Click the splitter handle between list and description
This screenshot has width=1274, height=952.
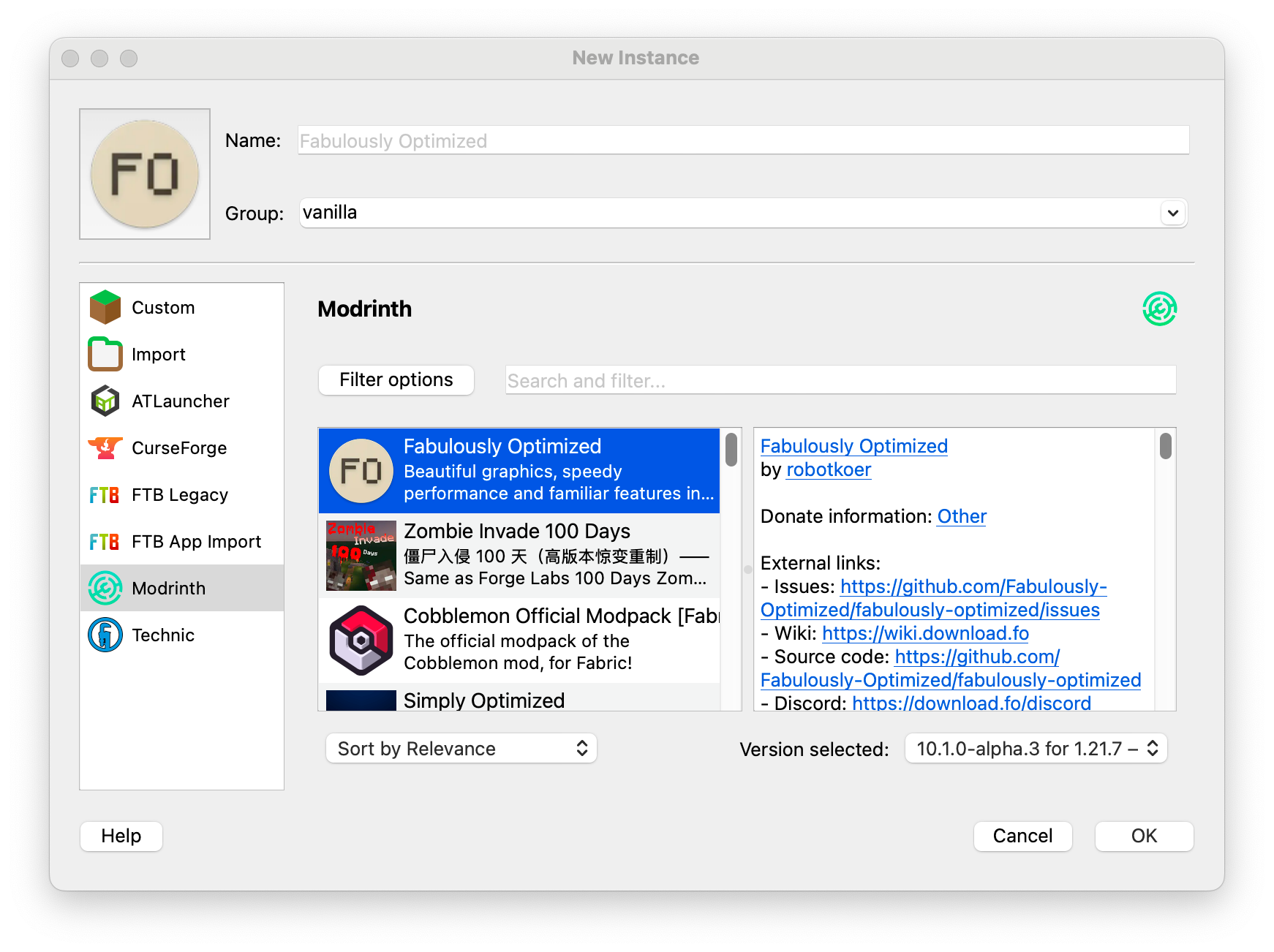(x=747, y=570)
